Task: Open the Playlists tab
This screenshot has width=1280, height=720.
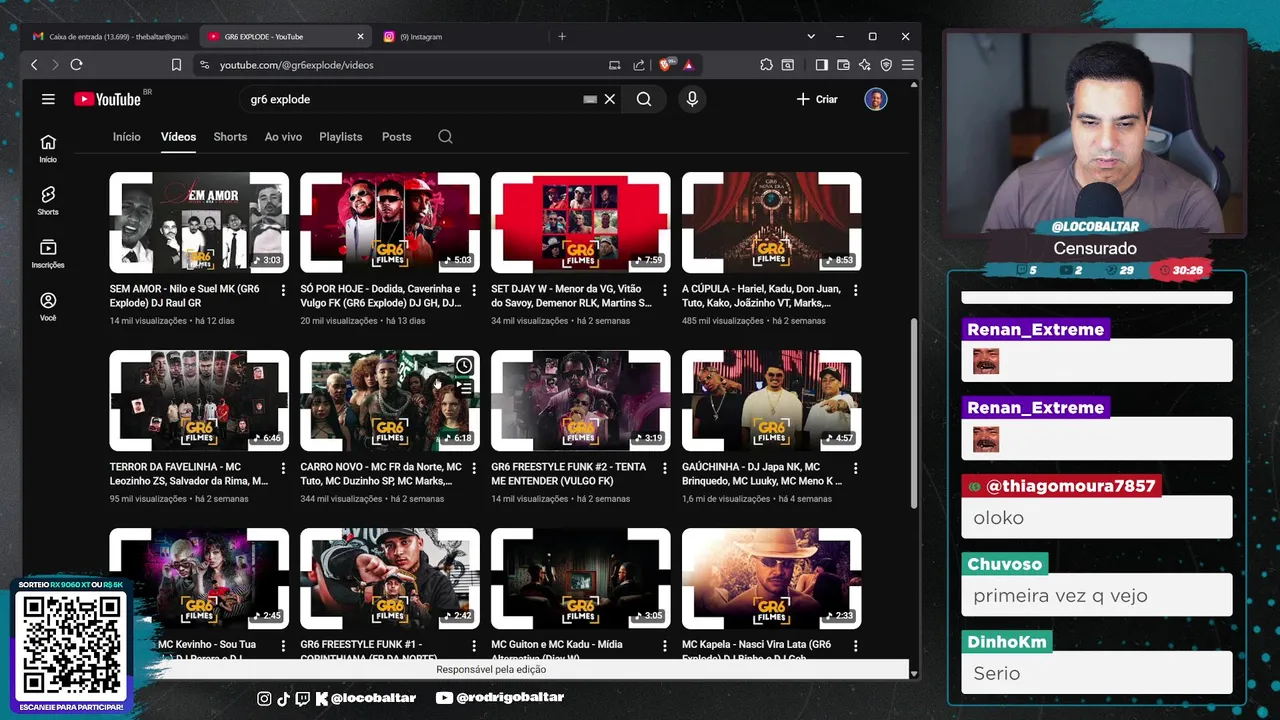Action: pos(341,137)
